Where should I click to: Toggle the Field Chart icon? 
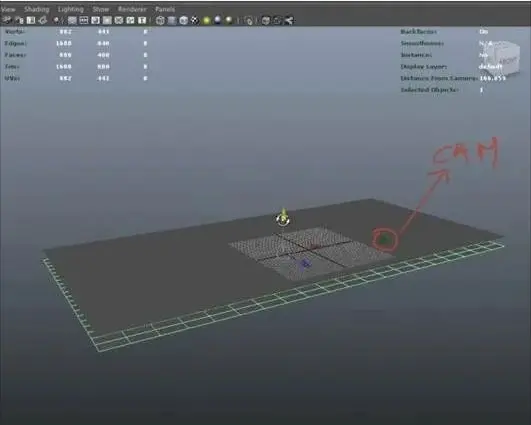coord(119,21)
